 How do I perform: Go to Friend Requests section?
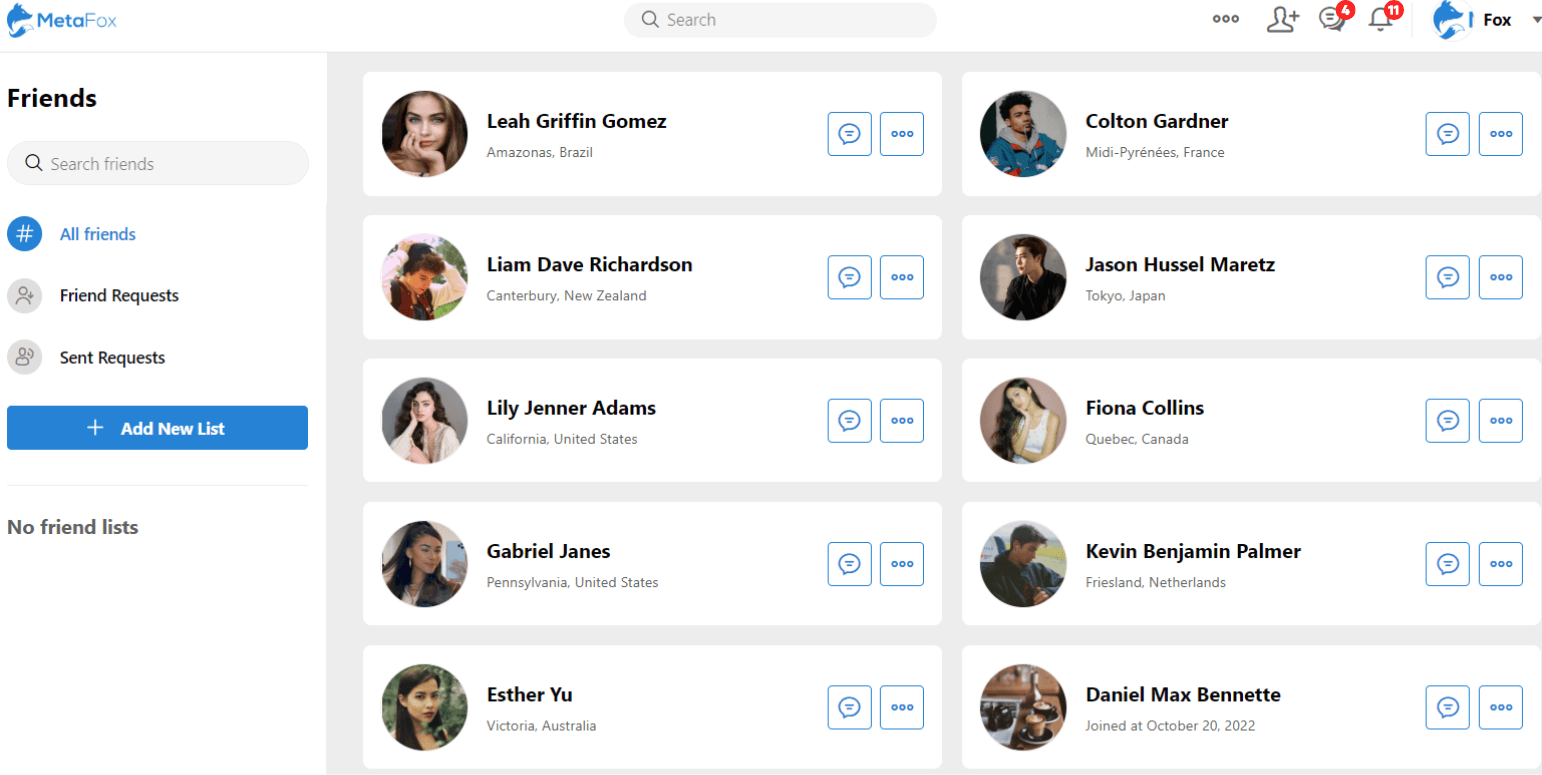click(x=118, y=296)
